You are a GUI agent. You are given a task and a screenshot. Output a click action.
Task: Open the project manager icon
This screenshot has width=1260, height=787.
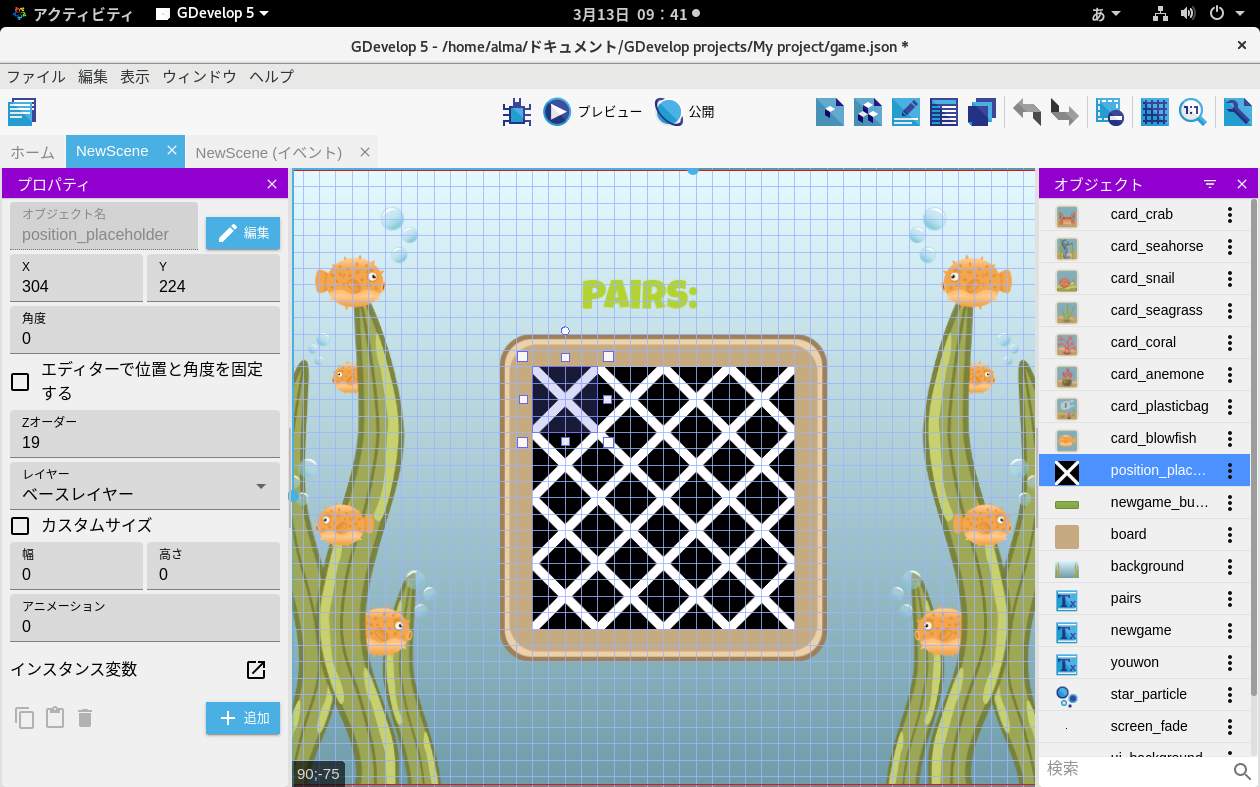coord(22,112)
